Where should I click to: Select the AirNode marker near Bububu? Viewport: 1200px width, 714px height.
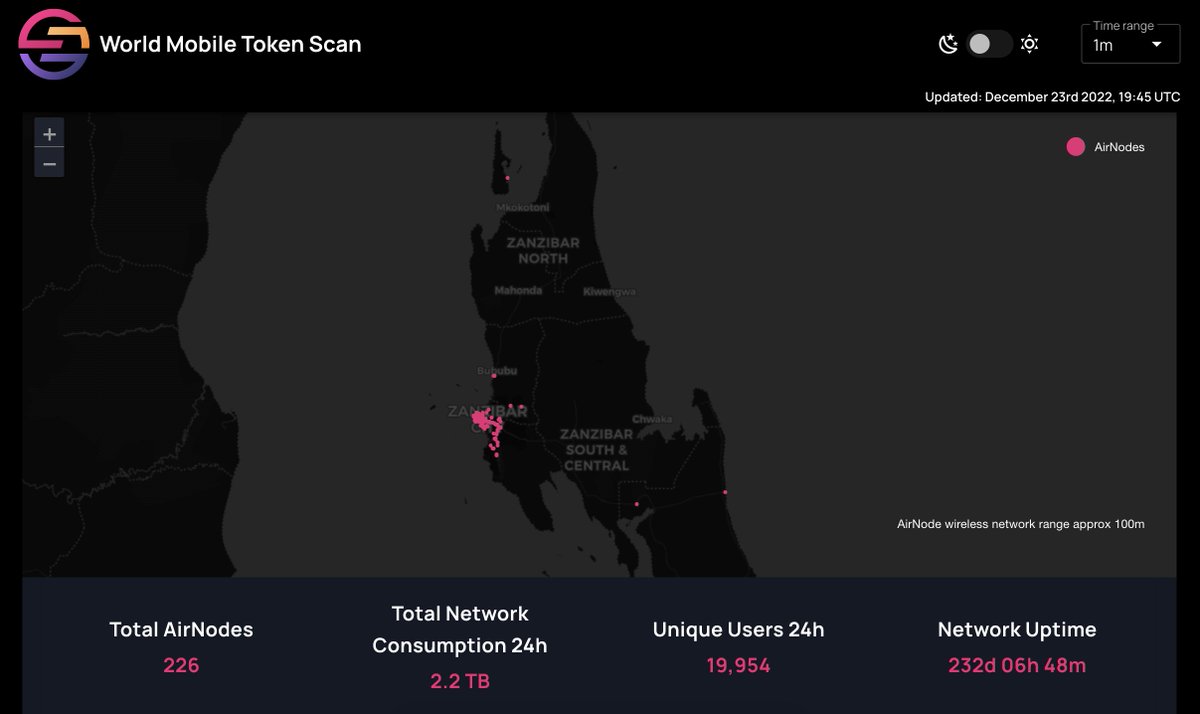pyautogui.click(x=494, y=376)
